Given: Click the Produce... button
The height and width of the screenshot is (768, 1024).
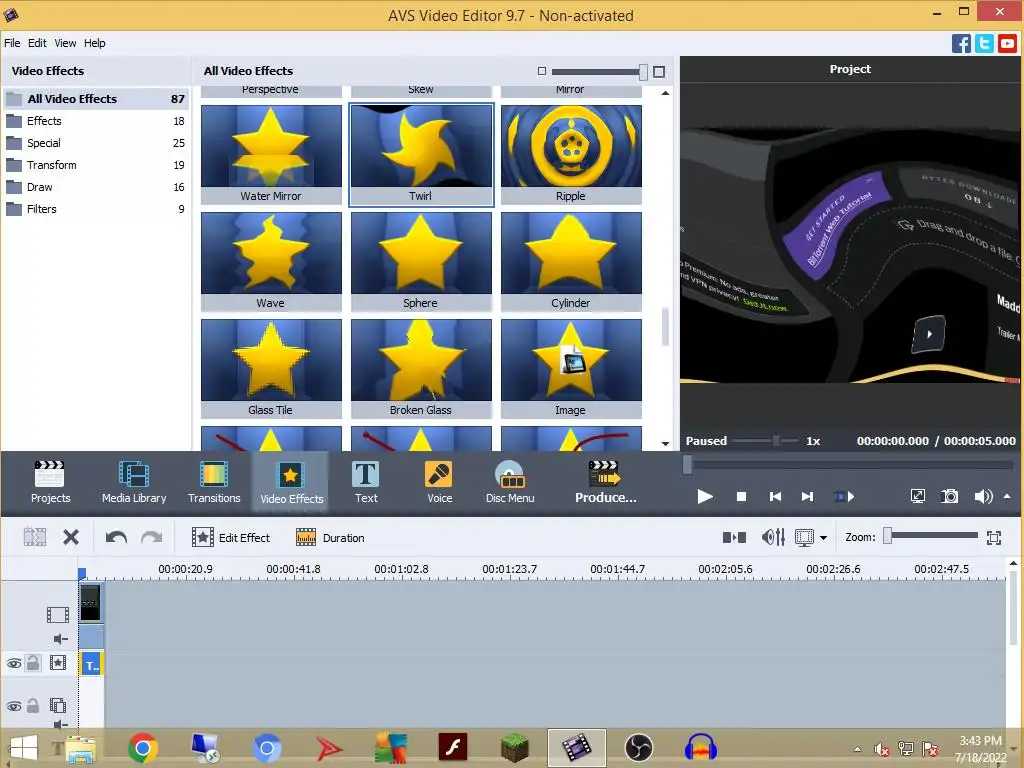Looking at the screenshot, I should tap(605, 482).
